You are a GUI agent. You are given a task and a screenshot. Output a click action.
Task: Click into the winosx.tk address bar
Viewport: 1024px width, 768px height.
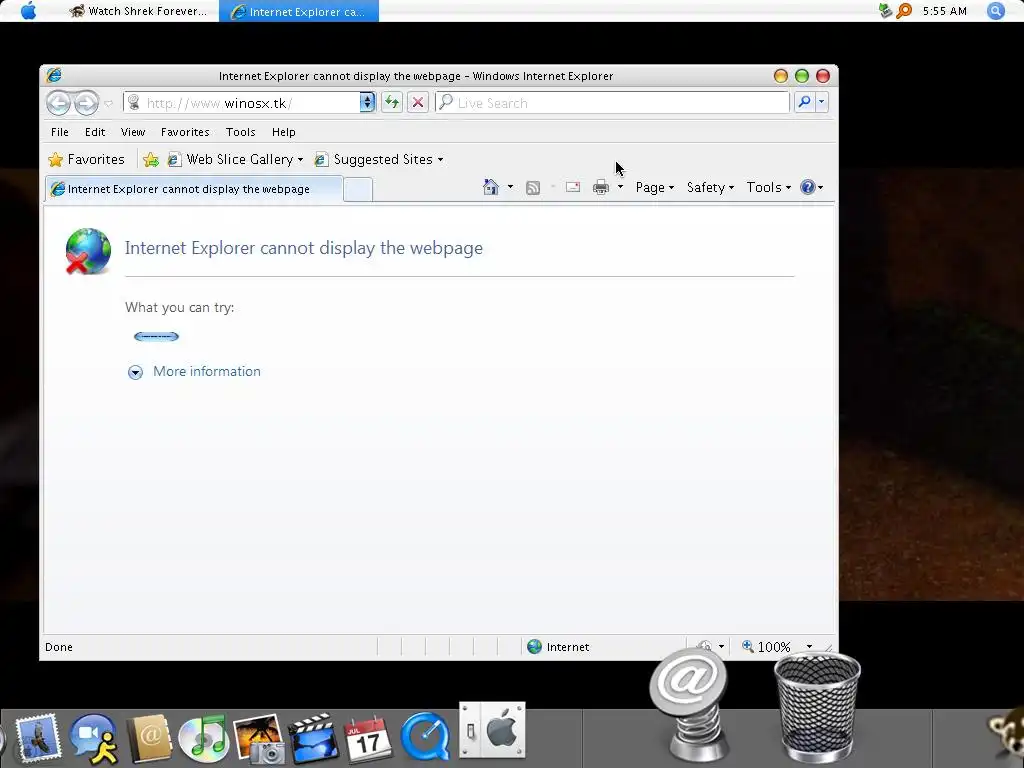click(240, 103)
